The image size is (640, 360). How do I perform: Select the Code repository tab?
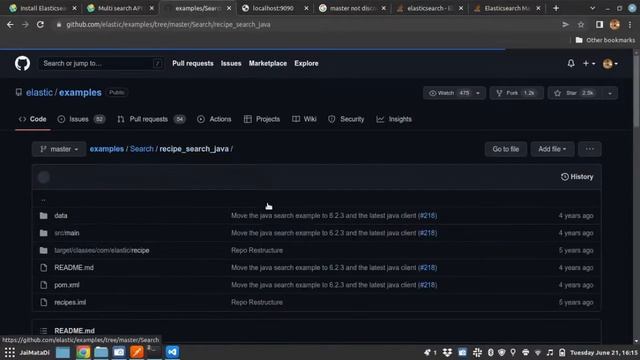pos(33,119)
